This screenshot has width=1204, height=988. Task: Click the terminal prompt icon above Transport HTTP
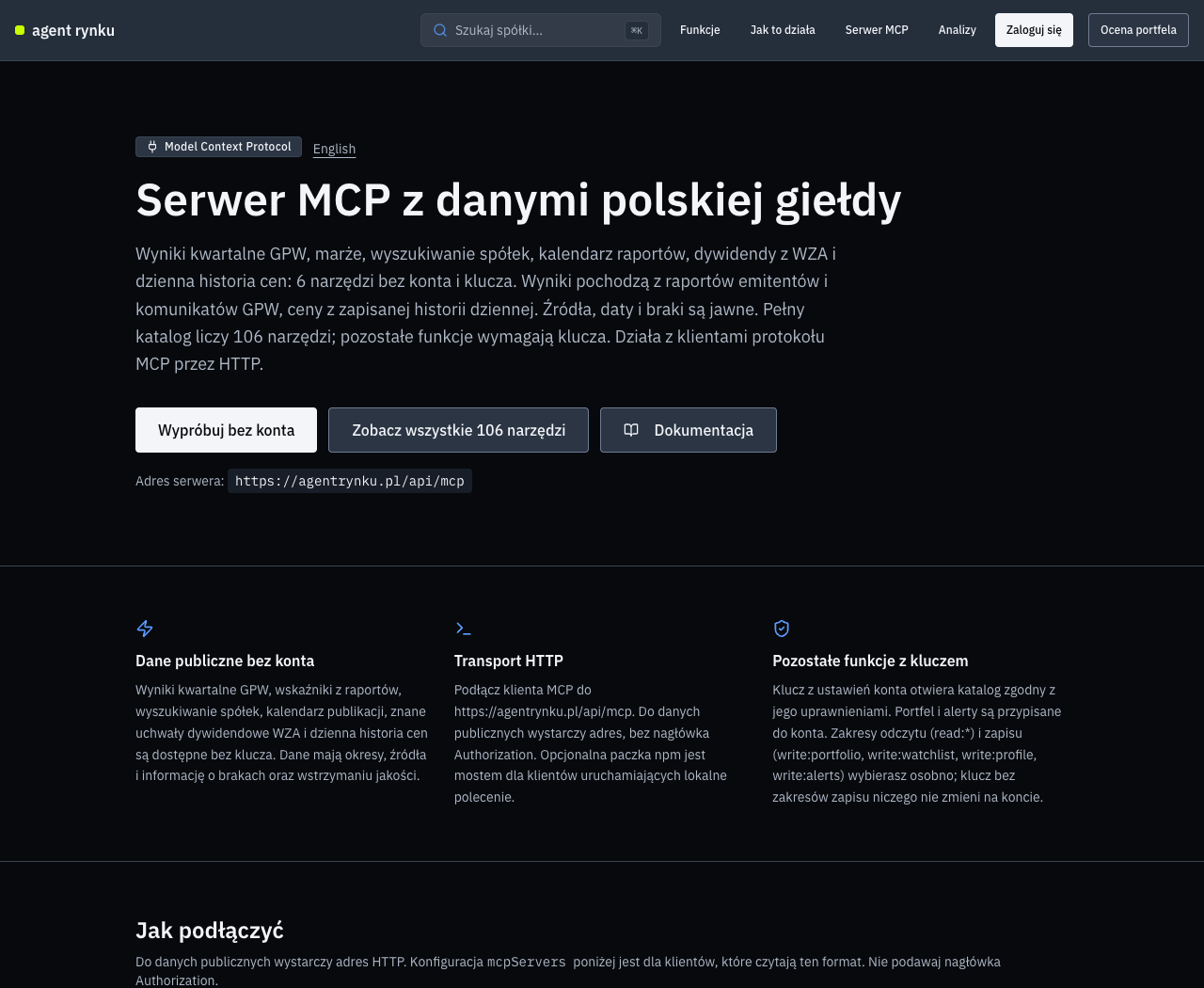pos(463,629)
